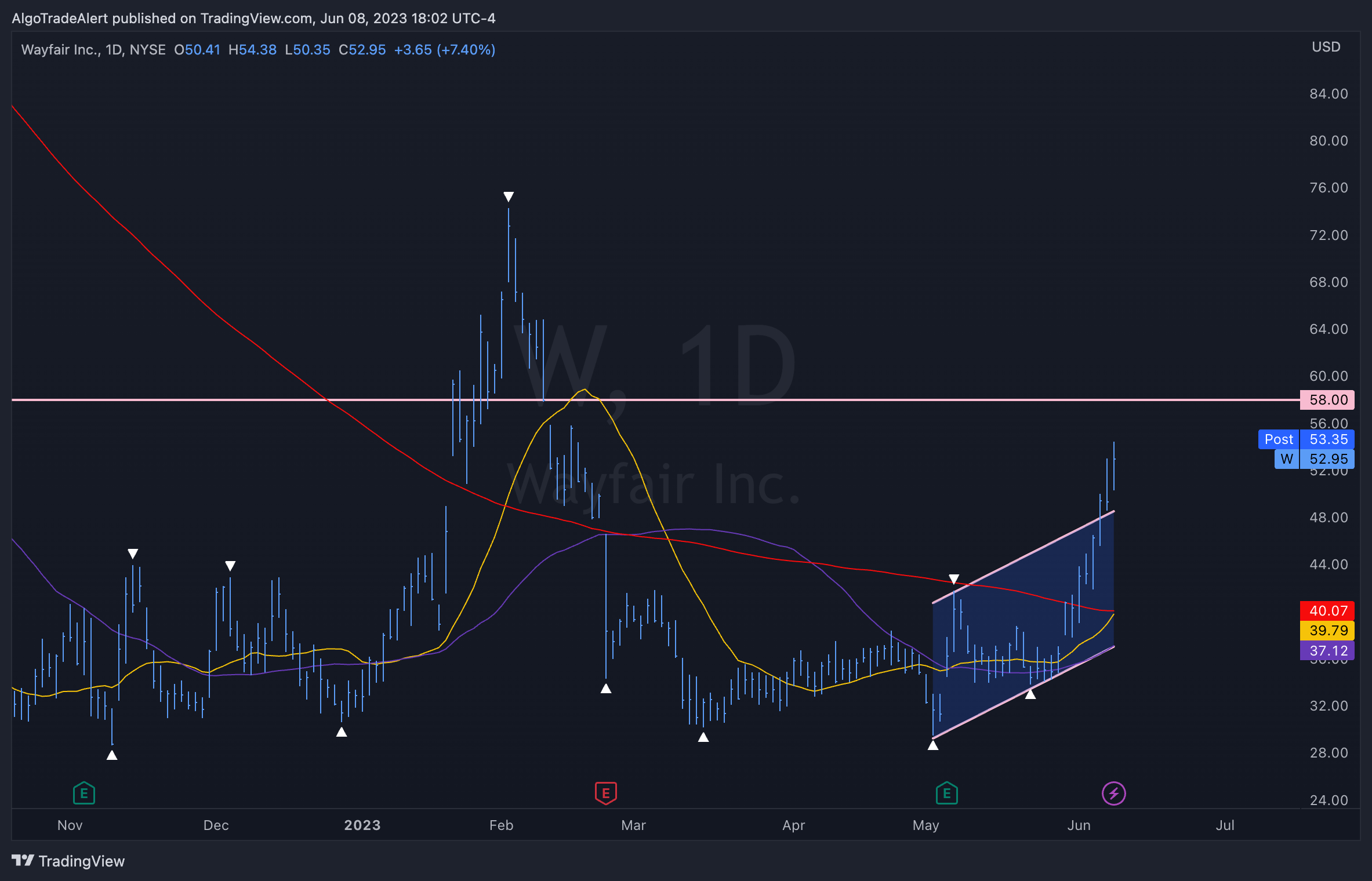Click the down-triangle pivot marker above the February peak
Image resolution: width=1372 pixels, height=881 pixels.
point(509,197)
